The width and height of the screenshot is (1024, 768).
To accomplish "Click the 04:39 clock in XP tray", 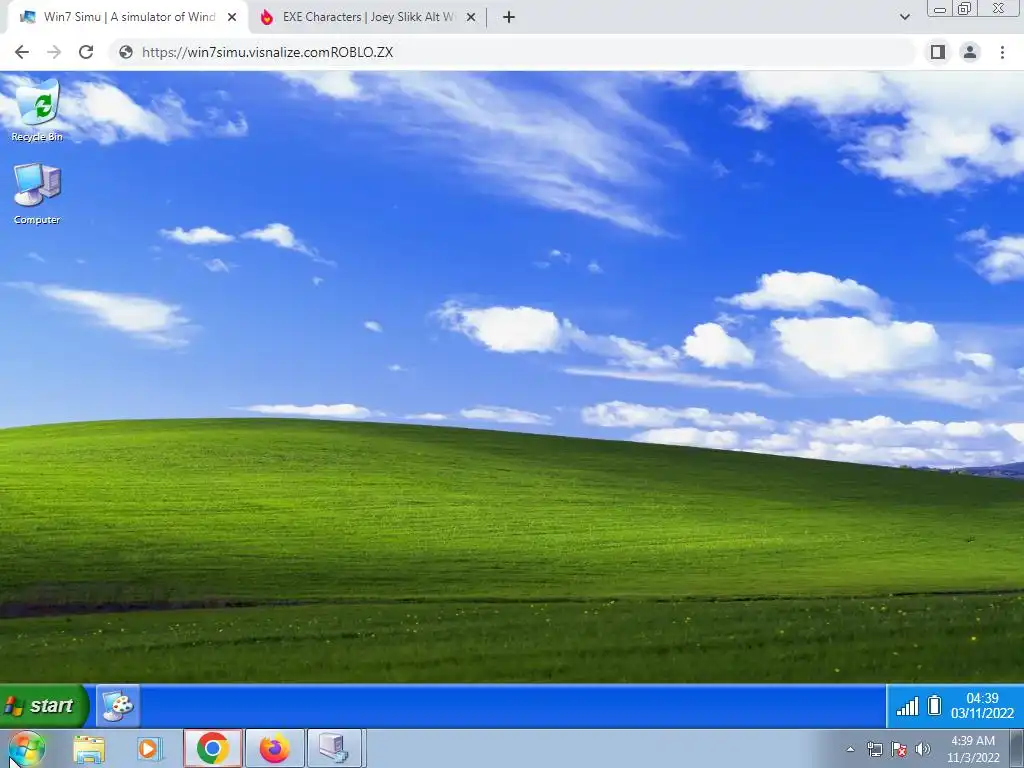I will [982, 706].
